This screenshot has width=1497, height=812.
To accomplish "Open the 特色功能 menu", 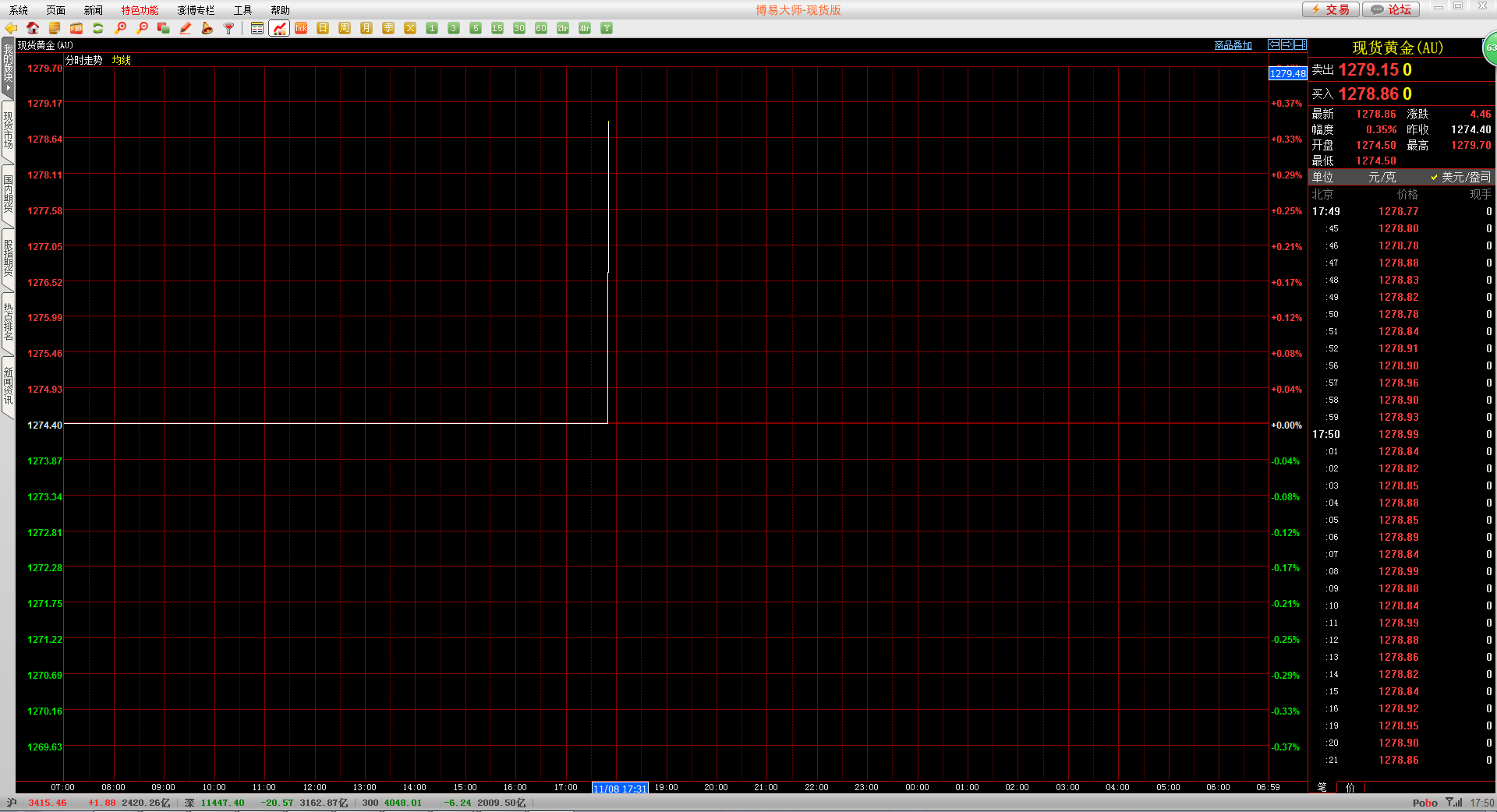I will point(140,10).
